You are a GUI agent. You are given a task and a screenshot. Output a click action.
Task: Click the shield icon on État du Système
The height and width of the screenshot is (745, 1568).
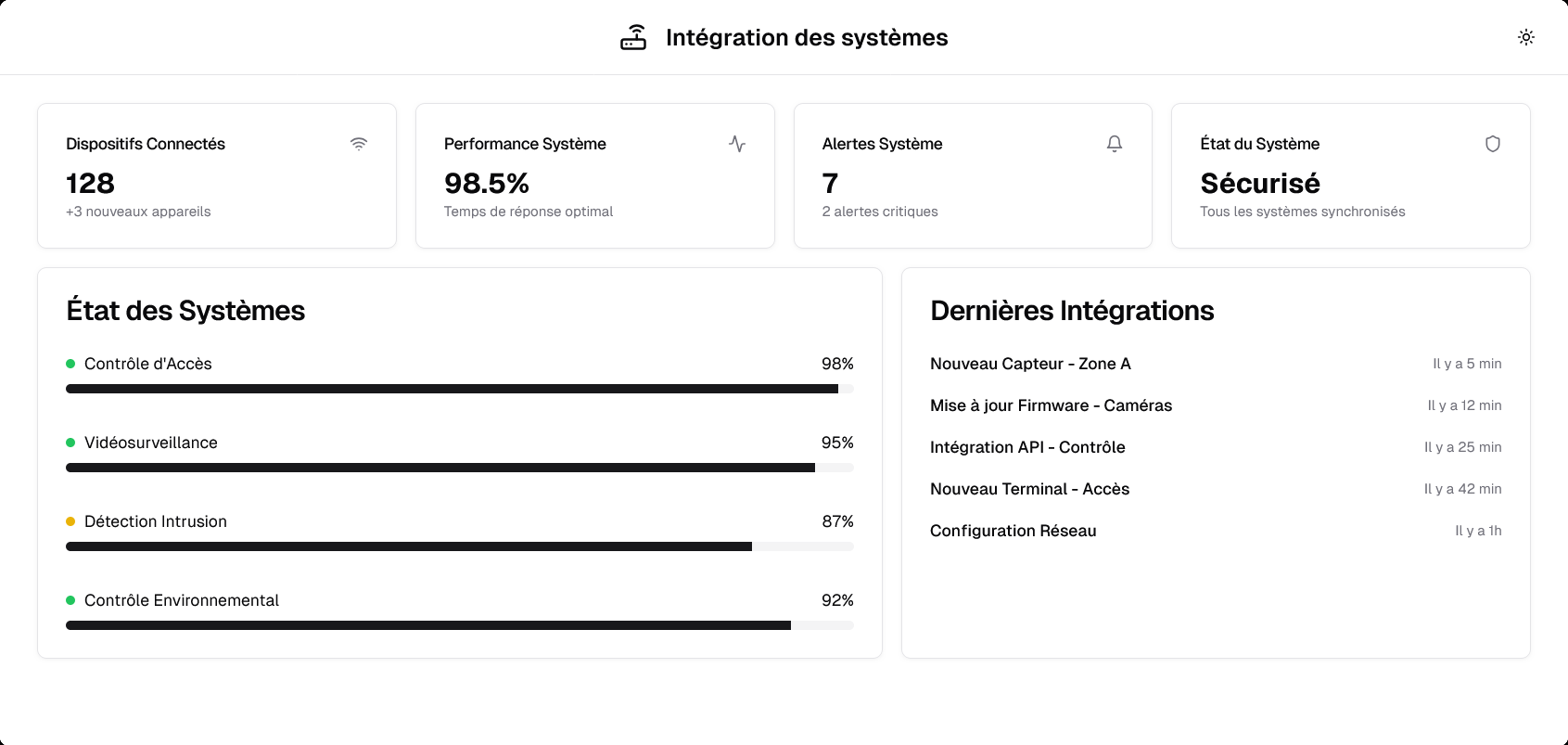[x=1493, y=144]
